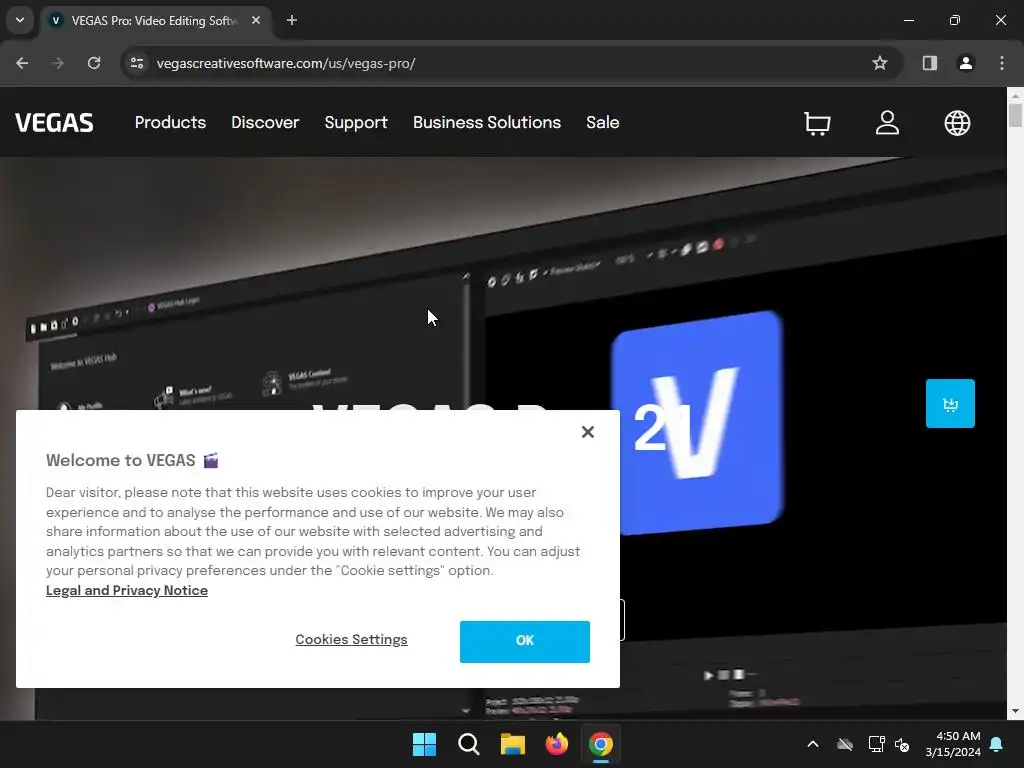The height and width of the screenshot is (768, 1024).
Task: Close the VEGAS Pro tab
Action: pos(256,20)
